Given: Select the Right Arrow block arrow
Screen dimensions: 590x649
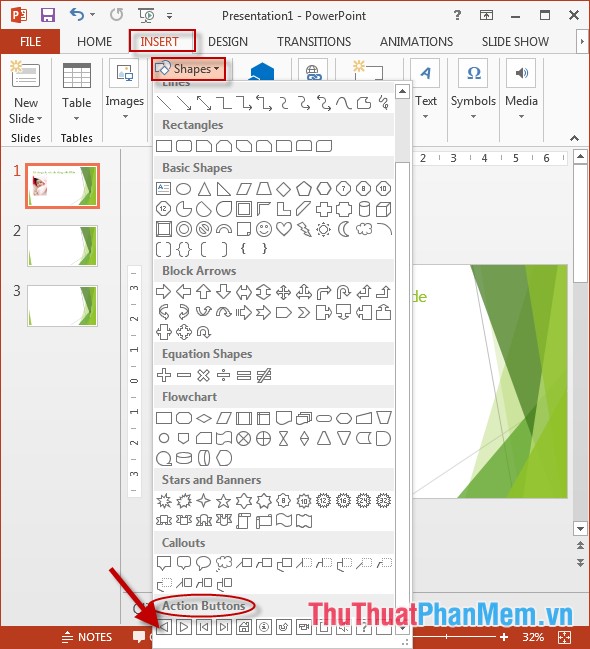Looking at the screenshot, I should (x=164, y=292).
